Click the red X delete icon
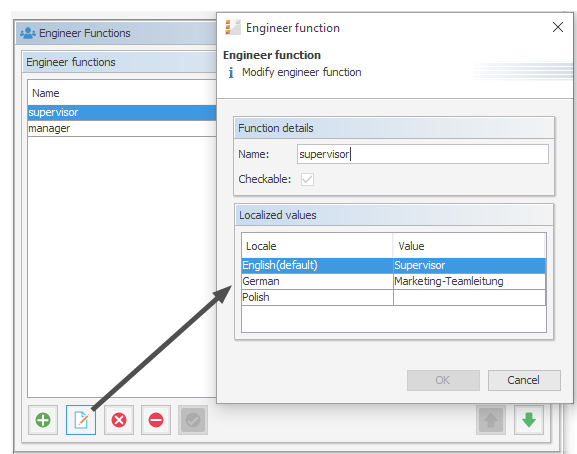577x454 pixels. coord(119,420)
